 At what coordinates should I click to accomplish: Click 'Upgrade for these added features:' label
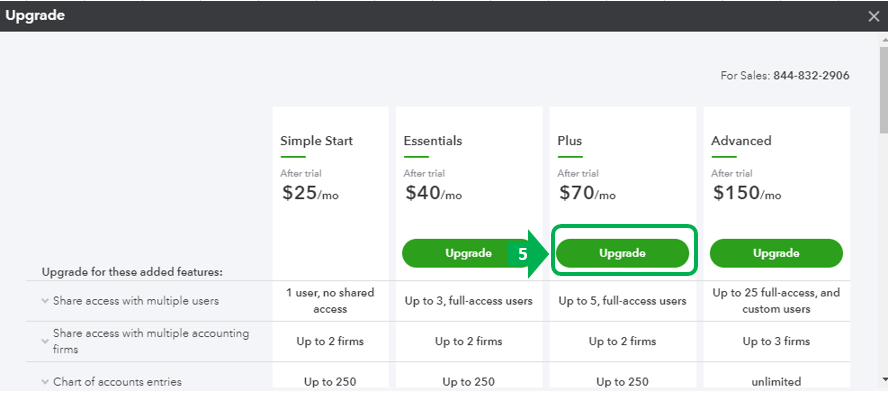[132, 272]
